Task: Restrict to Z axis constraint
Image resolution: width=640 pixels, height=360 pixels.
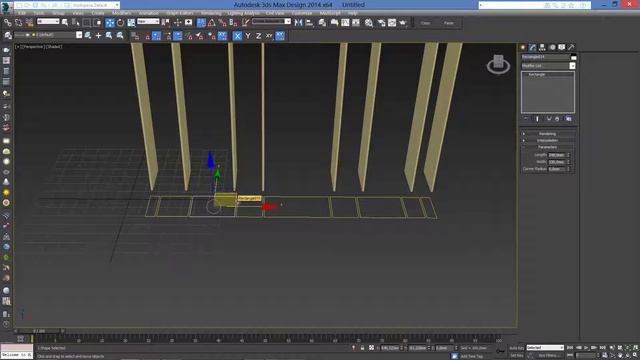Action: coord(258,36)
